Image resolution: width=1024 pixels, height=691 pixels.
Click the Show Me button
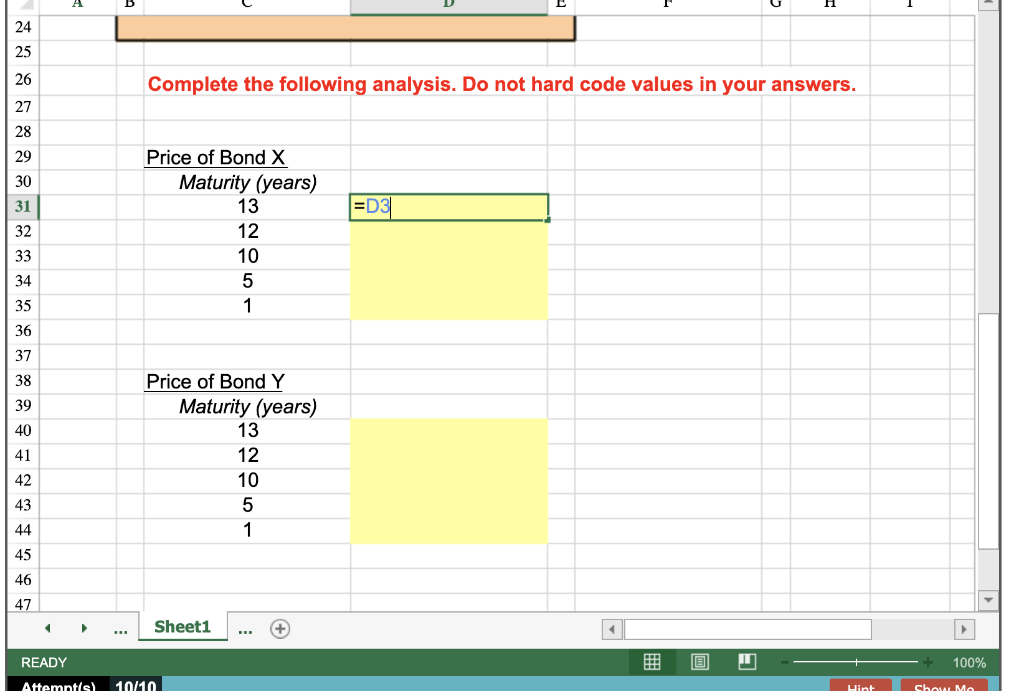[944, 687]
